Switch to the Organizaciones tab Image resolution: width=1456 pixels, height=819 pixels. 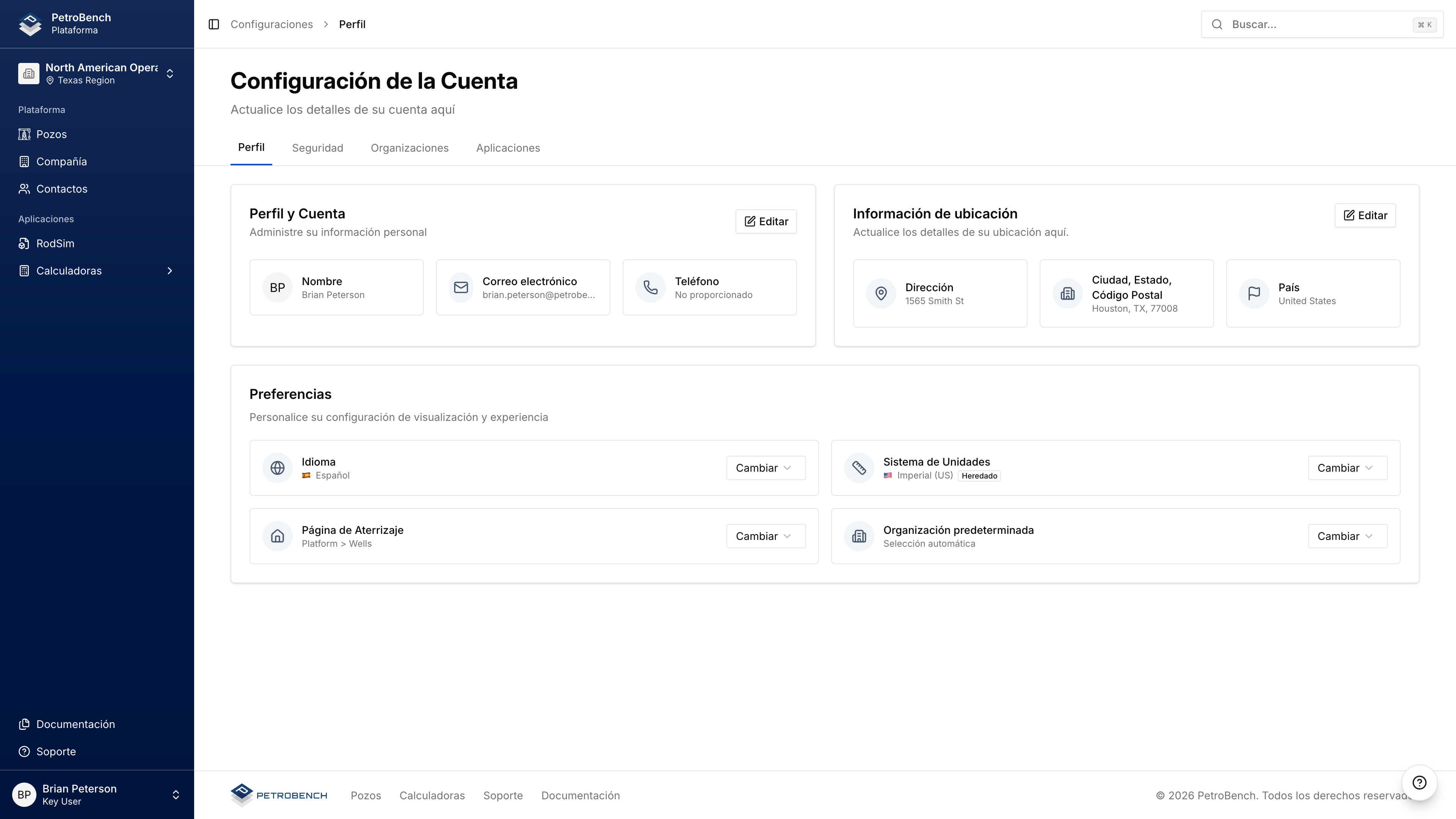pos(409,148)
